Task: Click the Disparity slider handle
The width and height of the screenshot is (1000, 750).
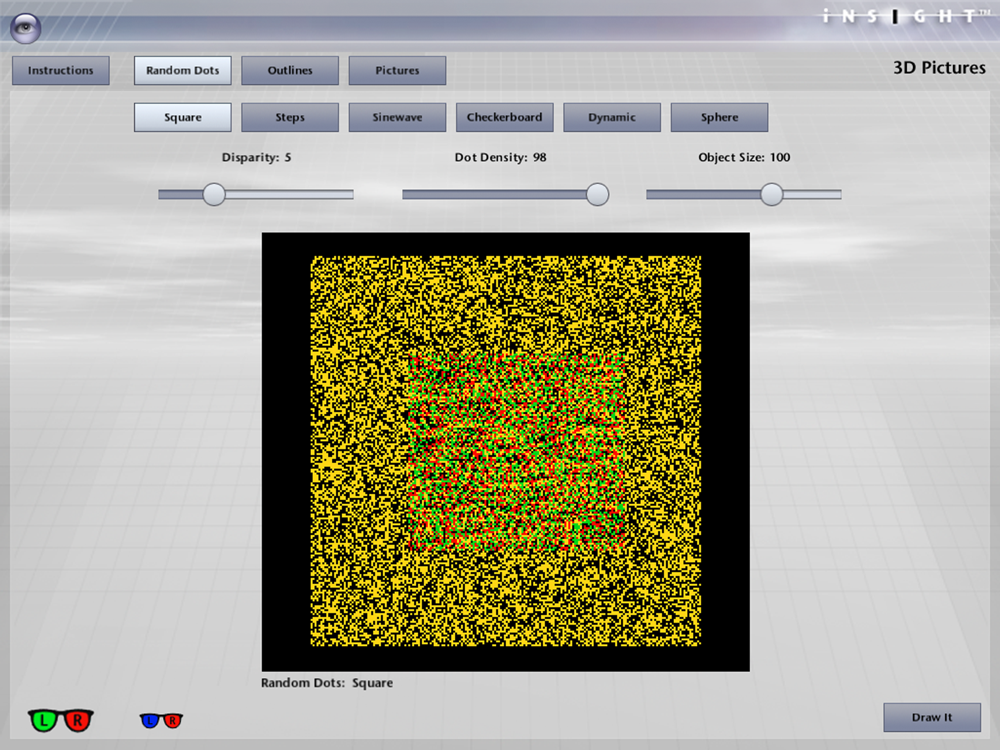Action: coord(214,195)
